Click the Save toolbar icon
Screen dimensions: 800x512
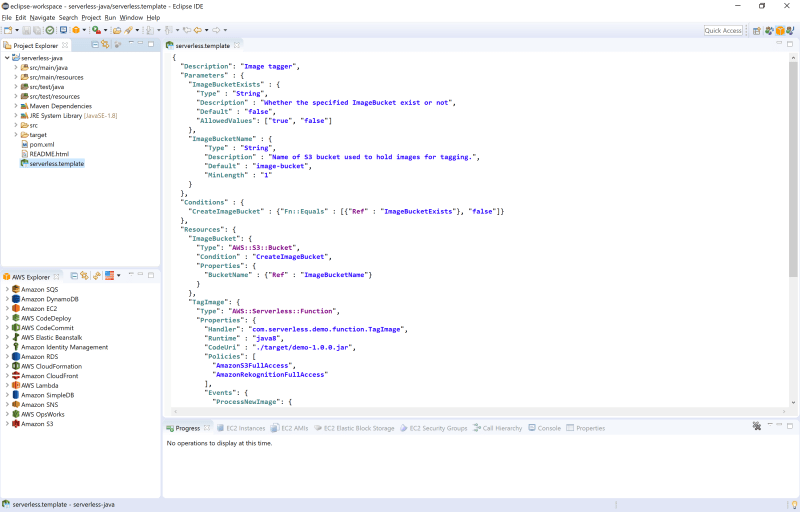click(25, 30)
